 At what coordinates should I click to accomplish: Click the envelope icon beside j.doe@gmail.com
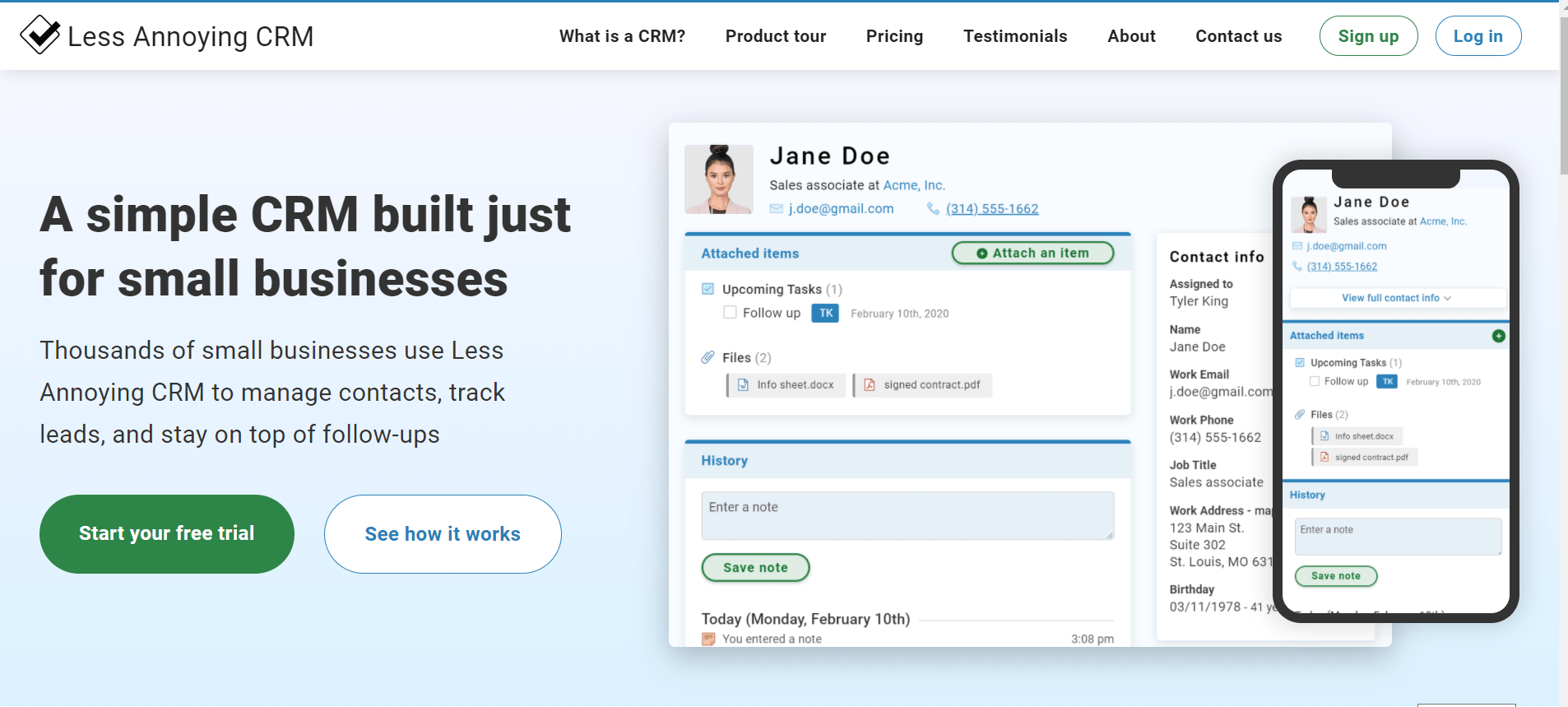tap(776, 209)
